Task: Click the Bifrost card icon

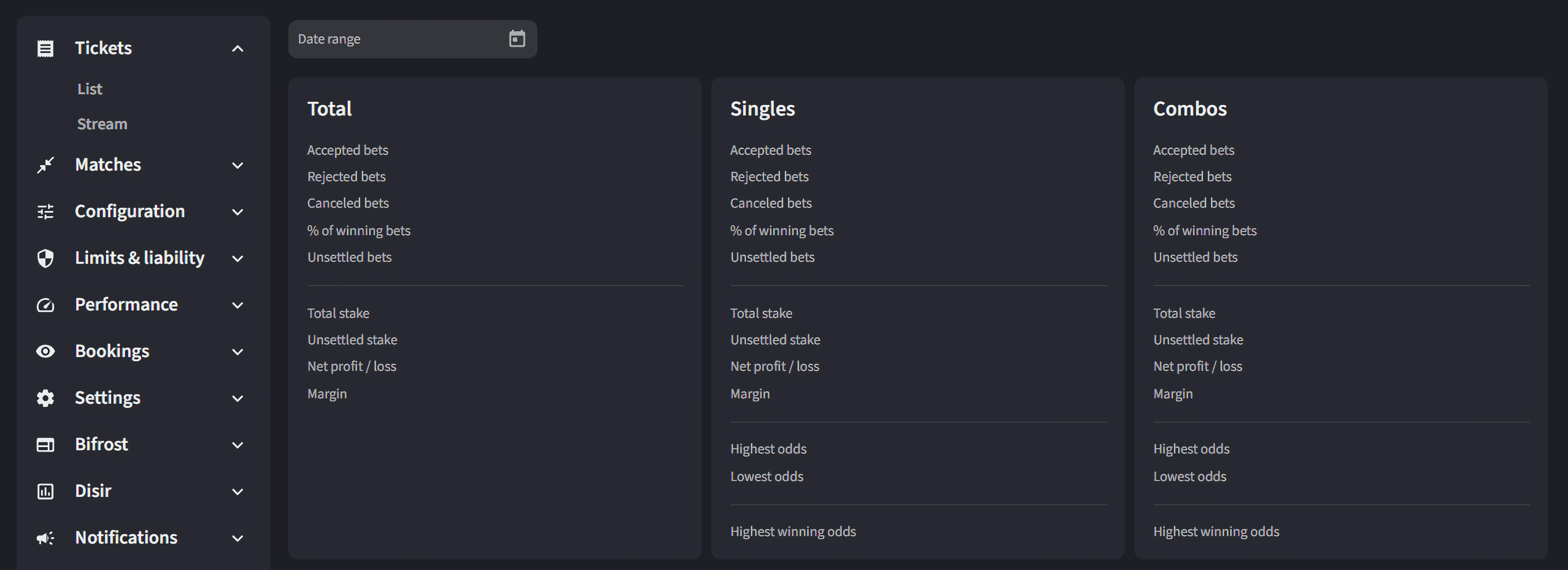Action: click(46, 444)
